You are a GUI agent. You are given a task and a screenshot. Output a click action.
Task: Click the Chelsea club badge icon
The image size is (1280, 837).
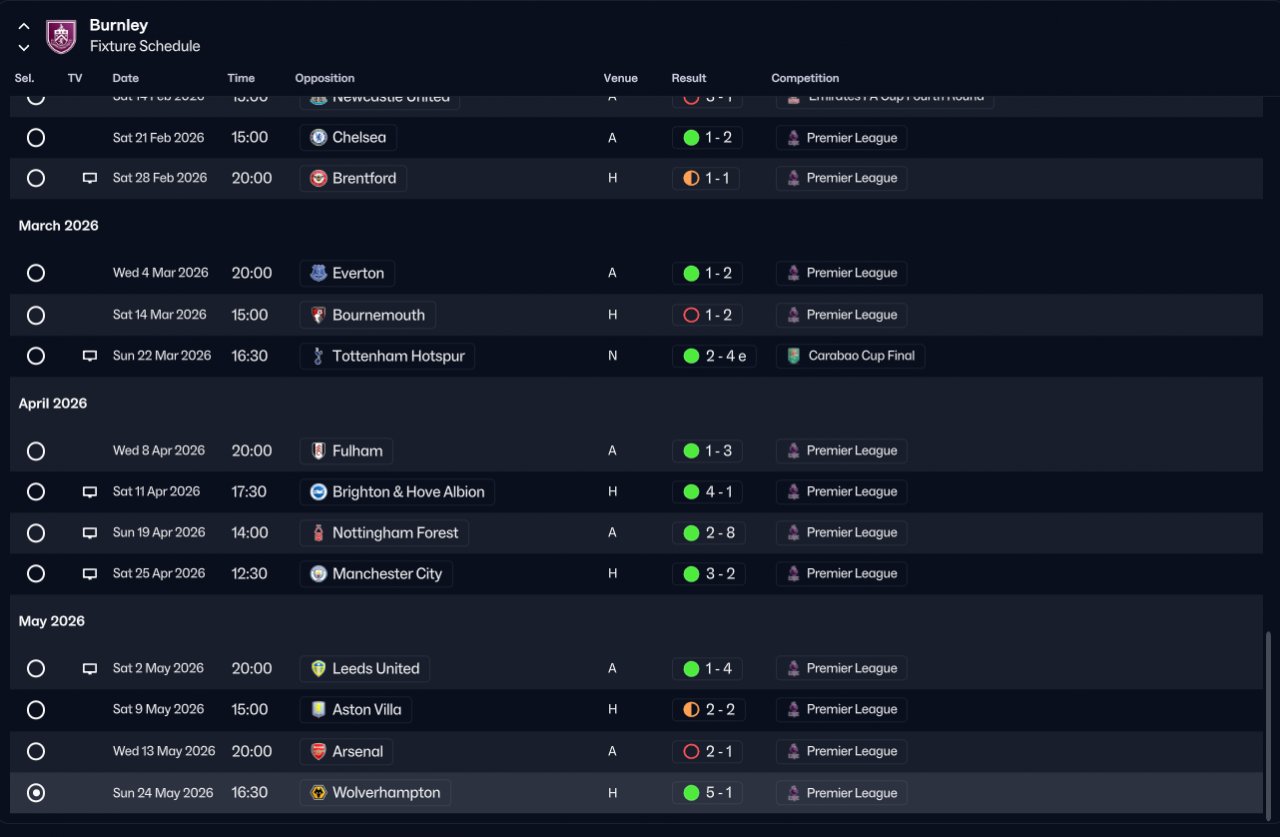click(x=318, y=137)
